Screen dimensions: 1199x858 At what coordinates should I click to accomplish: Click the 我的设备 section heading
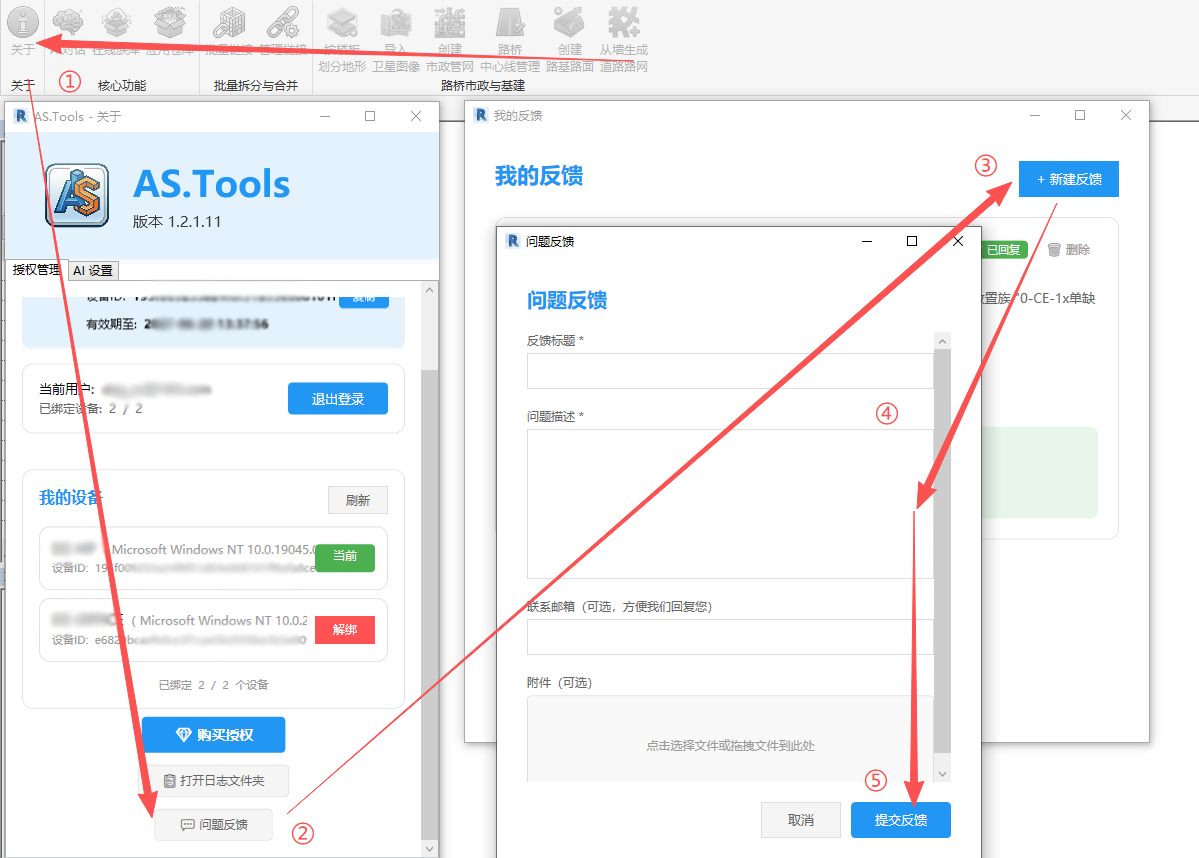click(70, 498)
